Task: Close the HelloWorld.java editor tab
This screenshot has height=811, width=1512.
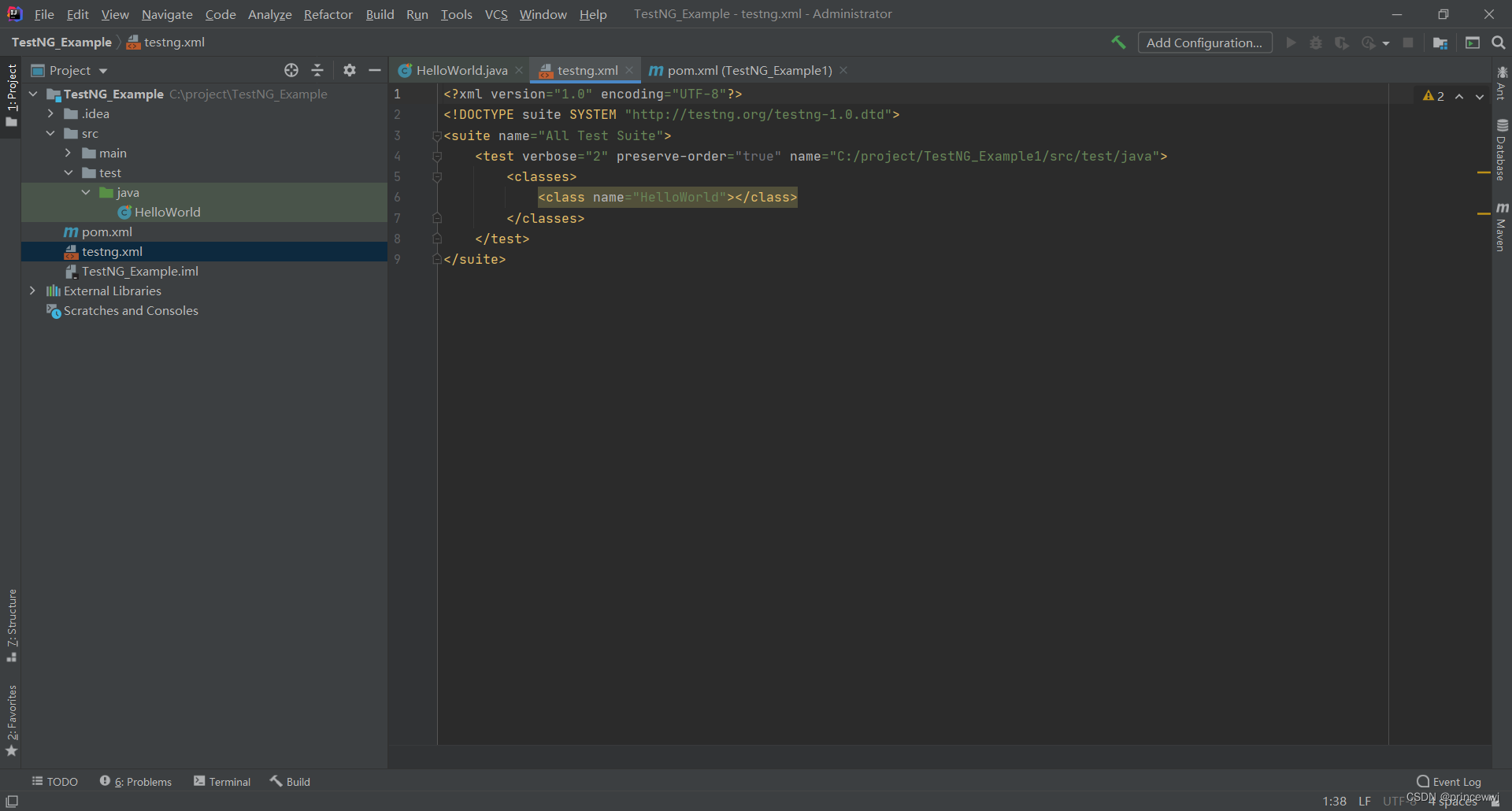Action: [x=519, y=70]
